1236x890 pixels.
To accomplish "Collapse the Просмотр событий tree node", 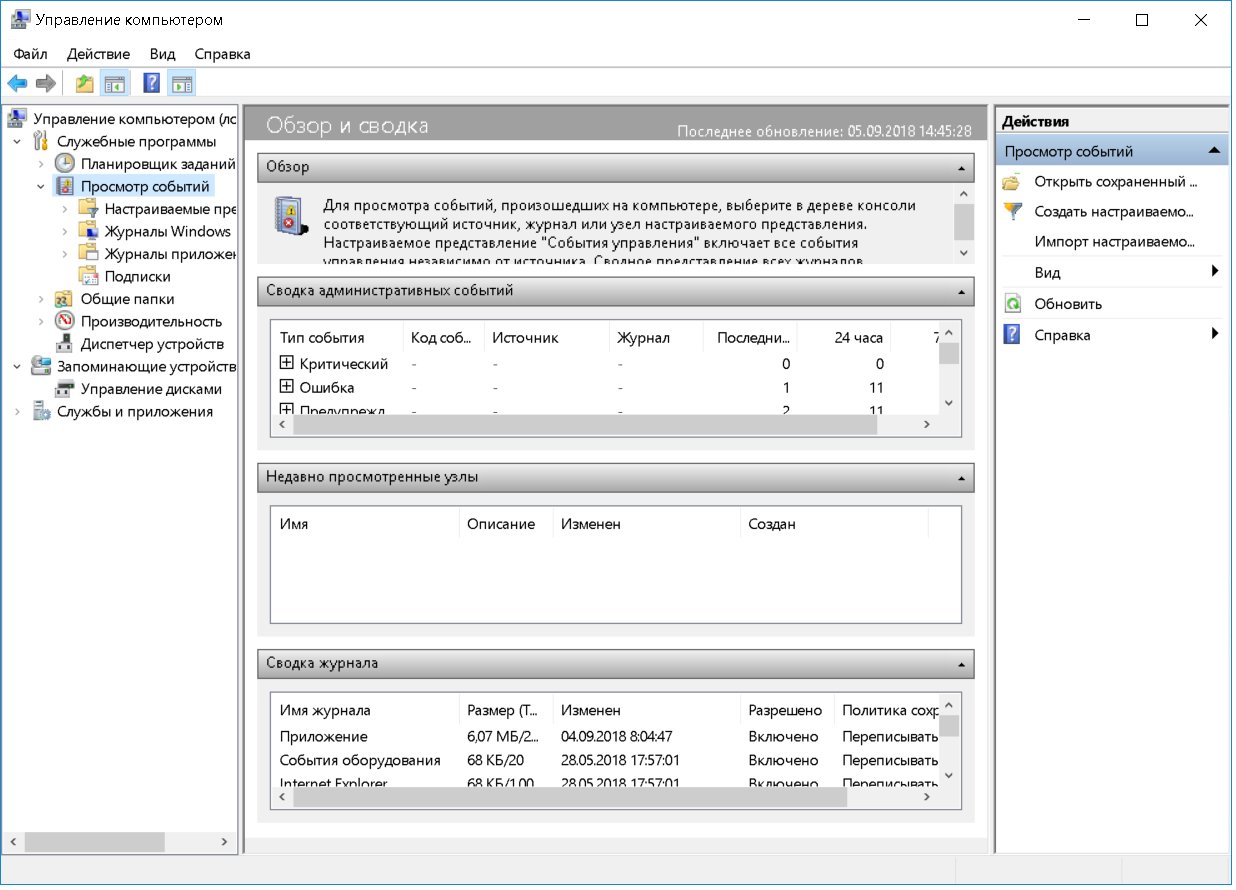I will 41,186.
